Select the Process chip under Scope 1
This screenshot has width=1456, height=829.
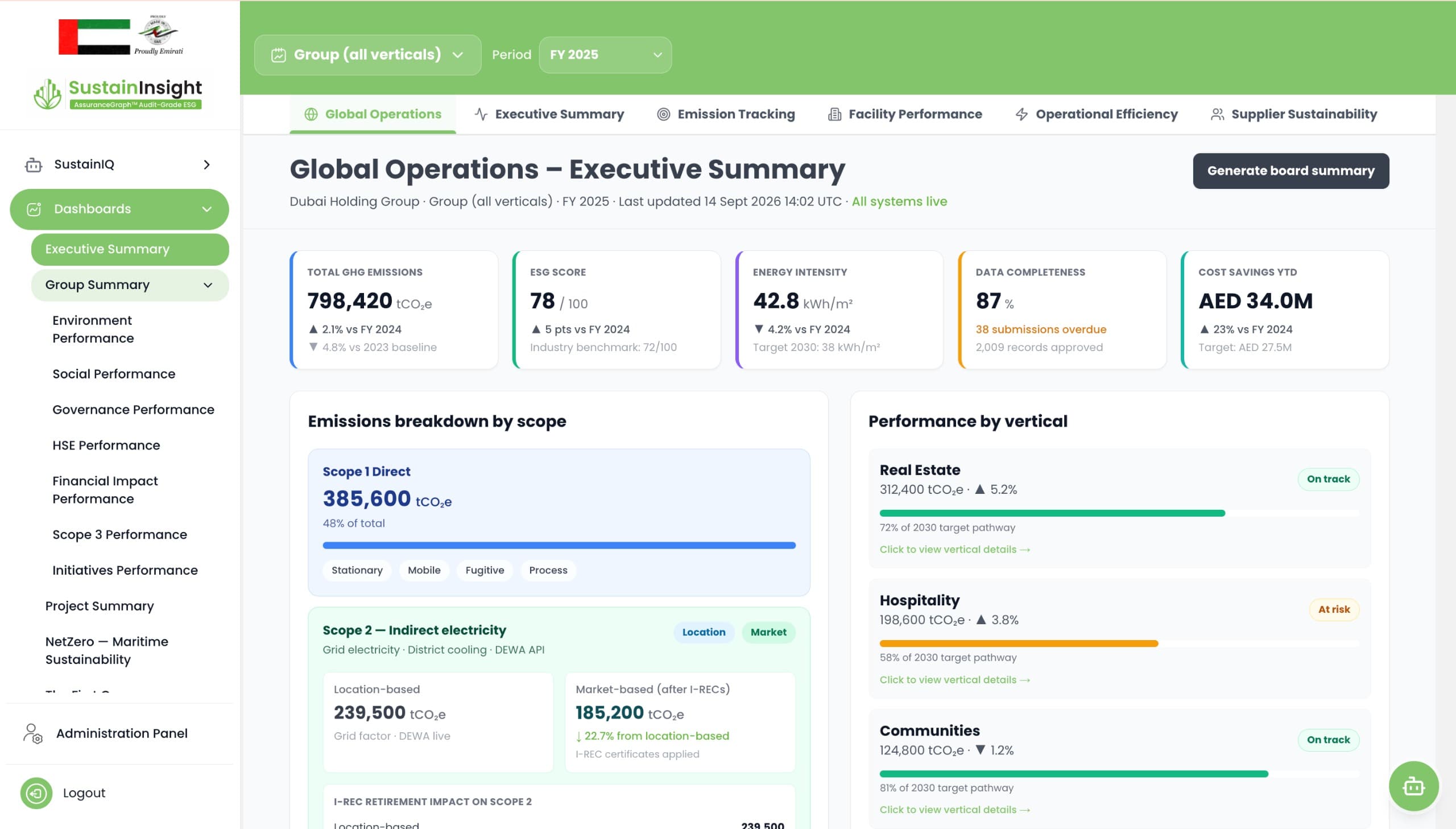click(548, 570)
